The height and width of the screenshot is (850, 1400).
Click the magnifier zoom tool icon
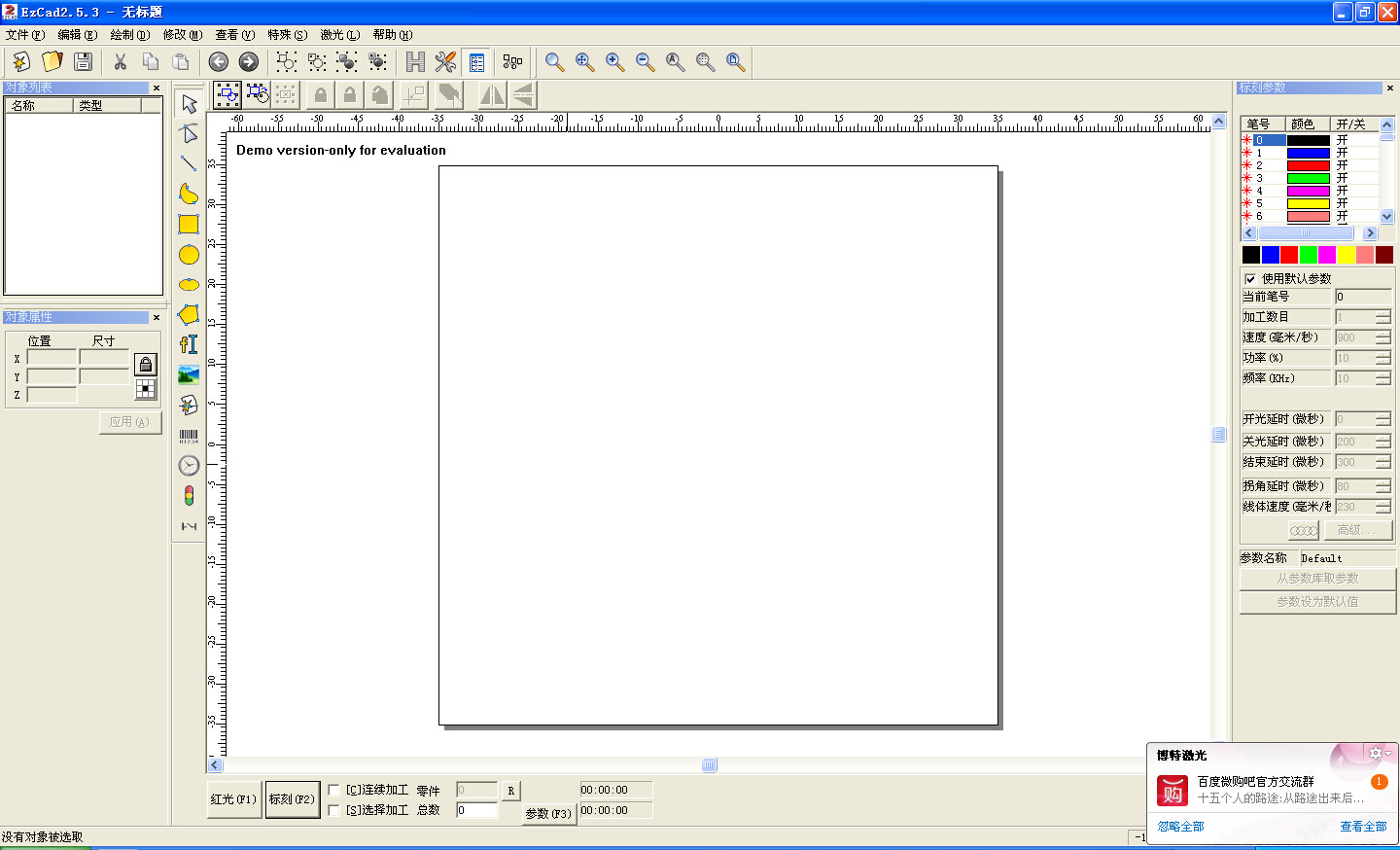[x=554, y=61]
